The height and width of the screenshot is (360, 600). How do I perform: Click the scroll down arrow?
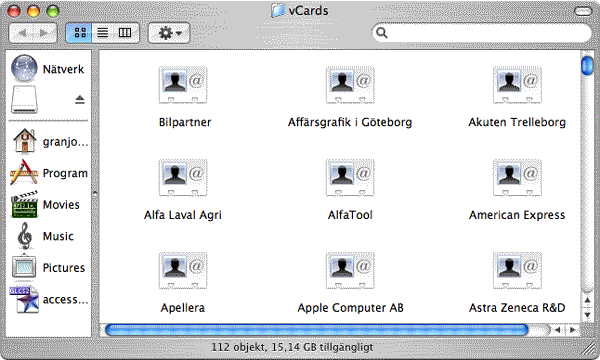pyautogui.click(x=587, y=315)
